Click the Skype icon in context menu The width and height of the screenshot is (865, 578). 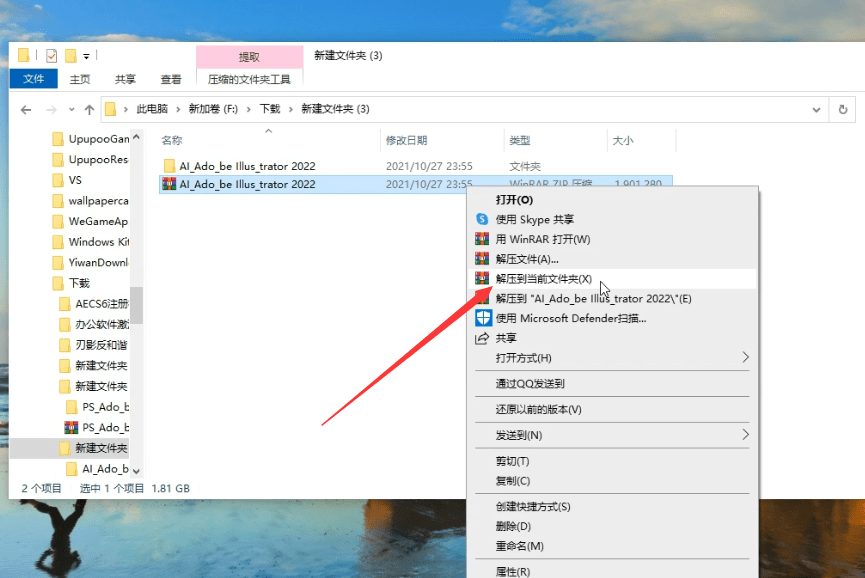click(x=482, y=219)
